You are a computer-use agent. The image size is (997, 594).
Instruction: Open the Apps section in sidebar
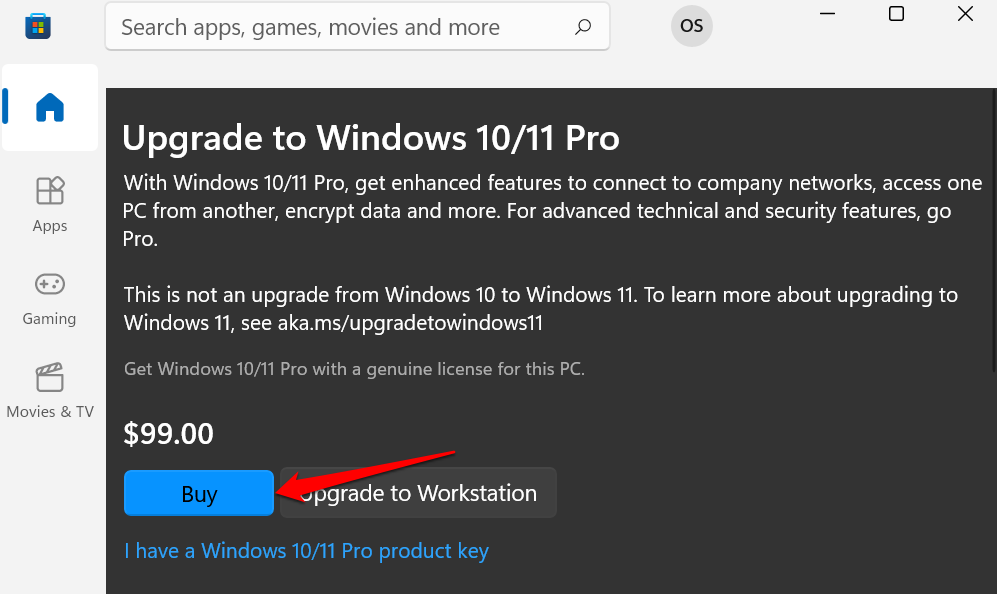[x=50, y=204]
